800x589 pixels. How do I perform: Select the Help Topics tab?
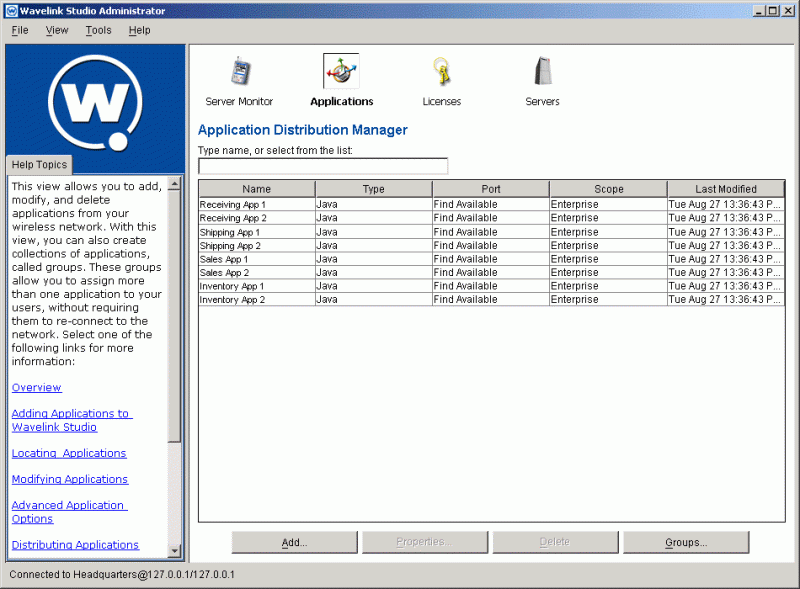tap(39, 164)
